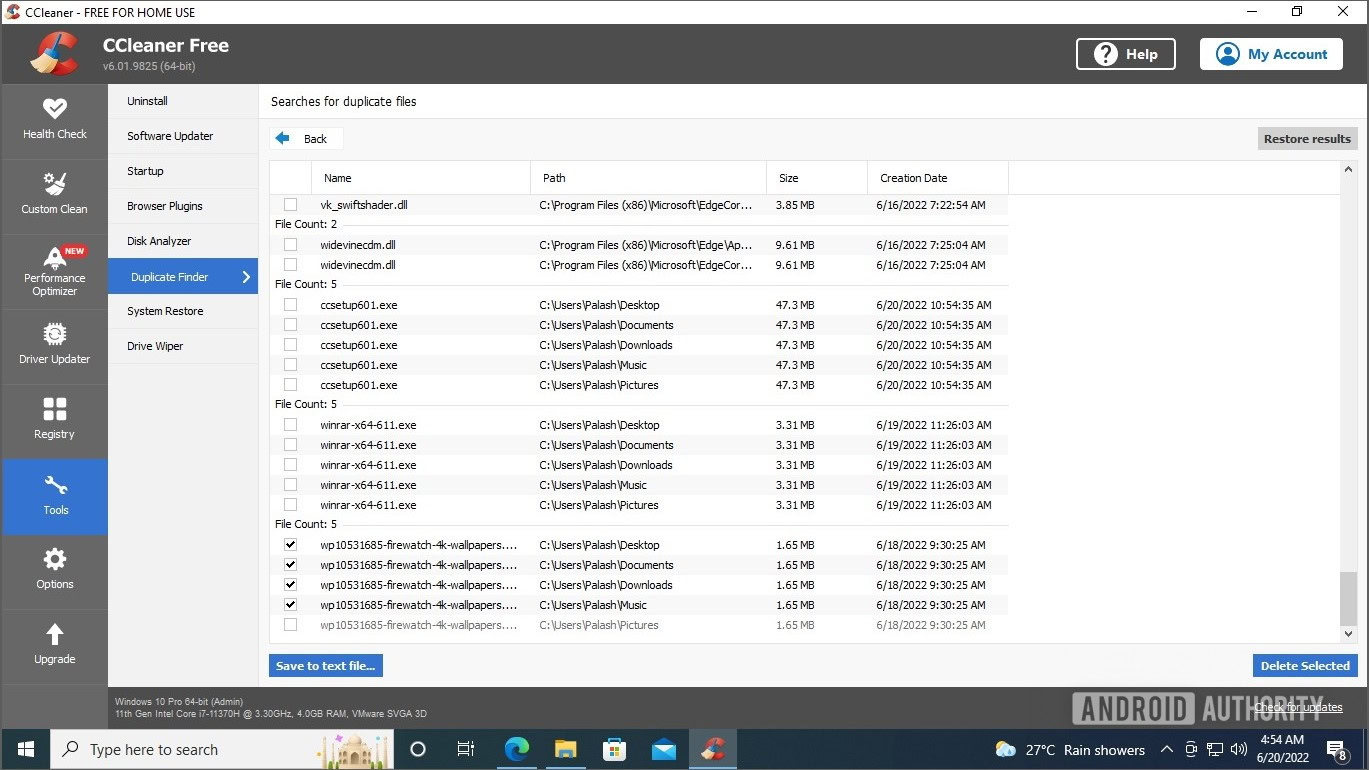
Task: Select the Custom Clean broom icon
Action: point(54,184)
